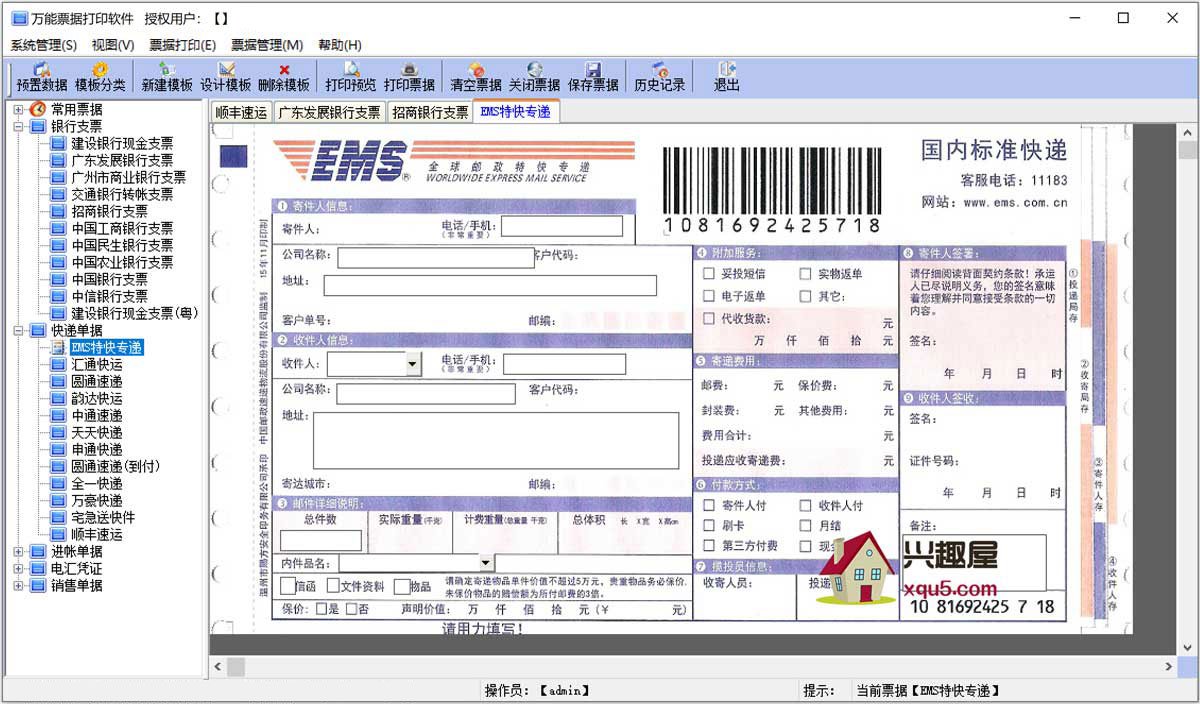Image resolution: width=1200 pixels, height=704 pixels.
Task: Select 建设银行现金支票 in the tree
Action: [122, 143]
